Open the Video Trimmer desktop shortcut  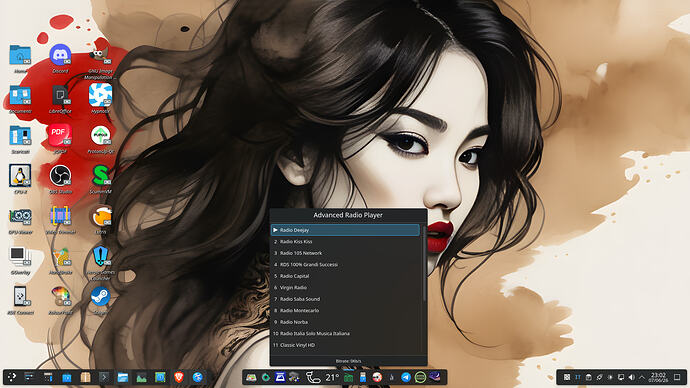coord(60,216)
